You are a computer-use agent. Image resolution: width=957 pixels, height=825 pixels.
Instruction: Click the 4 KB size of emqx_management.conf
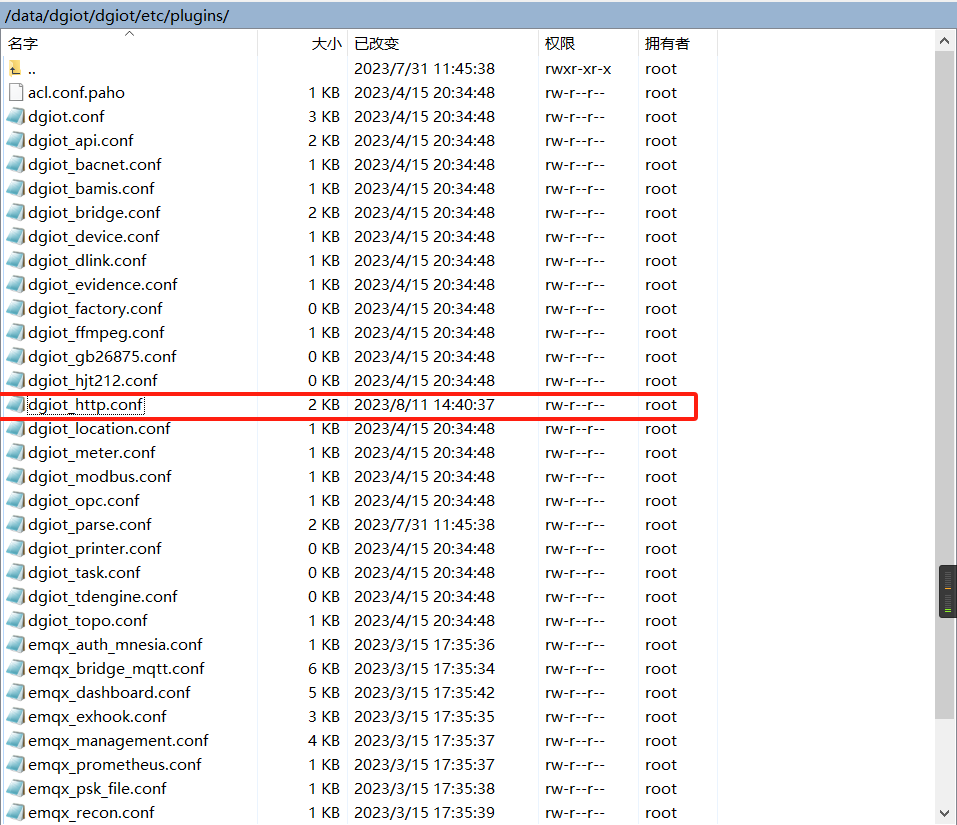pos(323,741)
